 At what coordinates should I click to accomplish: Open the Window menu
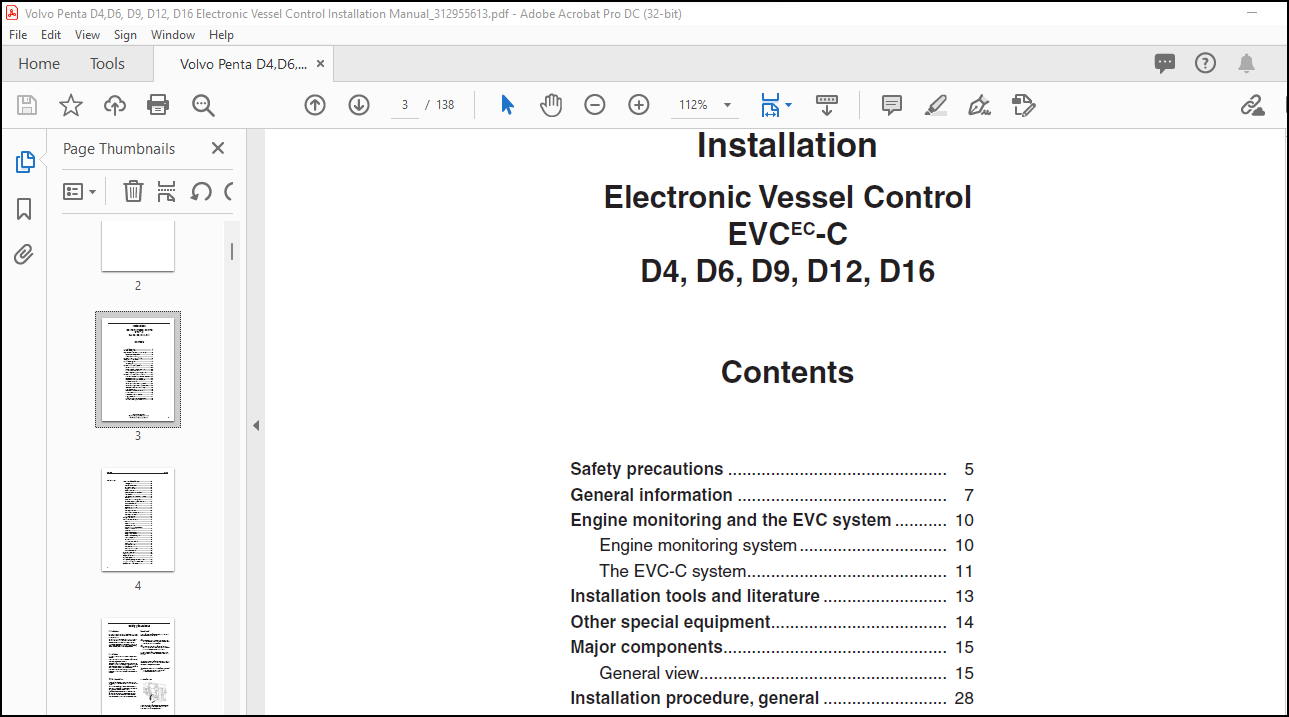pos(173,34)
